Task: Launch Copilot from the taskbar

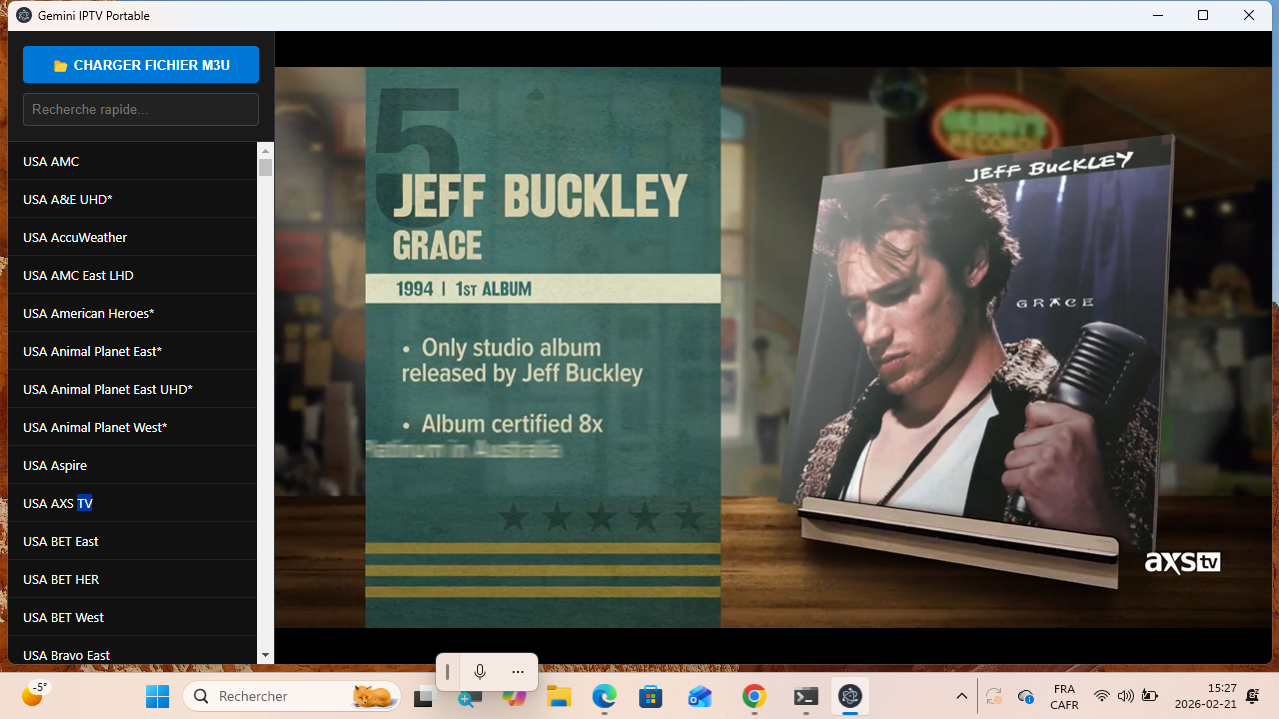Action: point(514,697)
